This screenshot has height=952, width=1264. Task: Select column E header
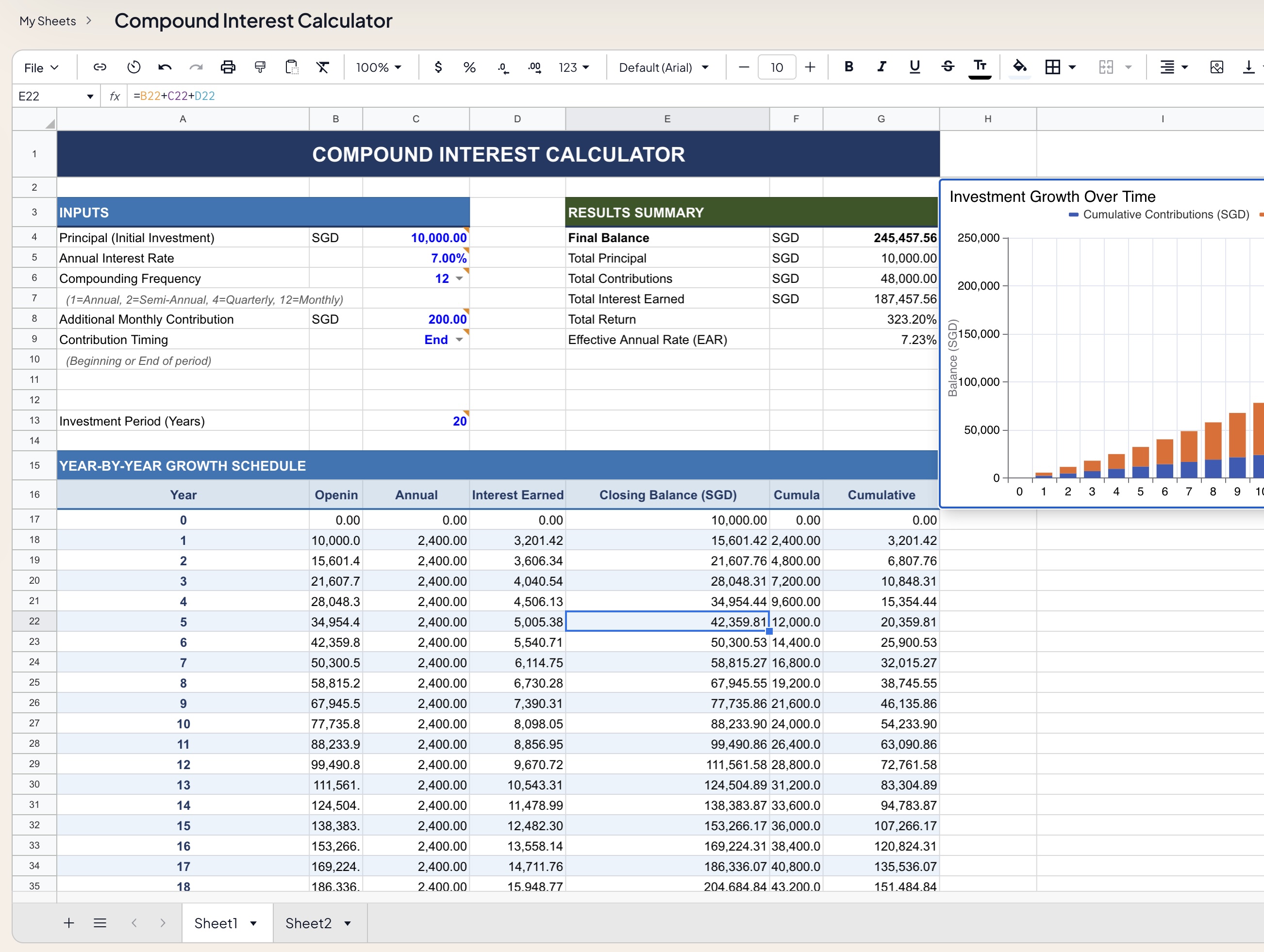(667, 119)
